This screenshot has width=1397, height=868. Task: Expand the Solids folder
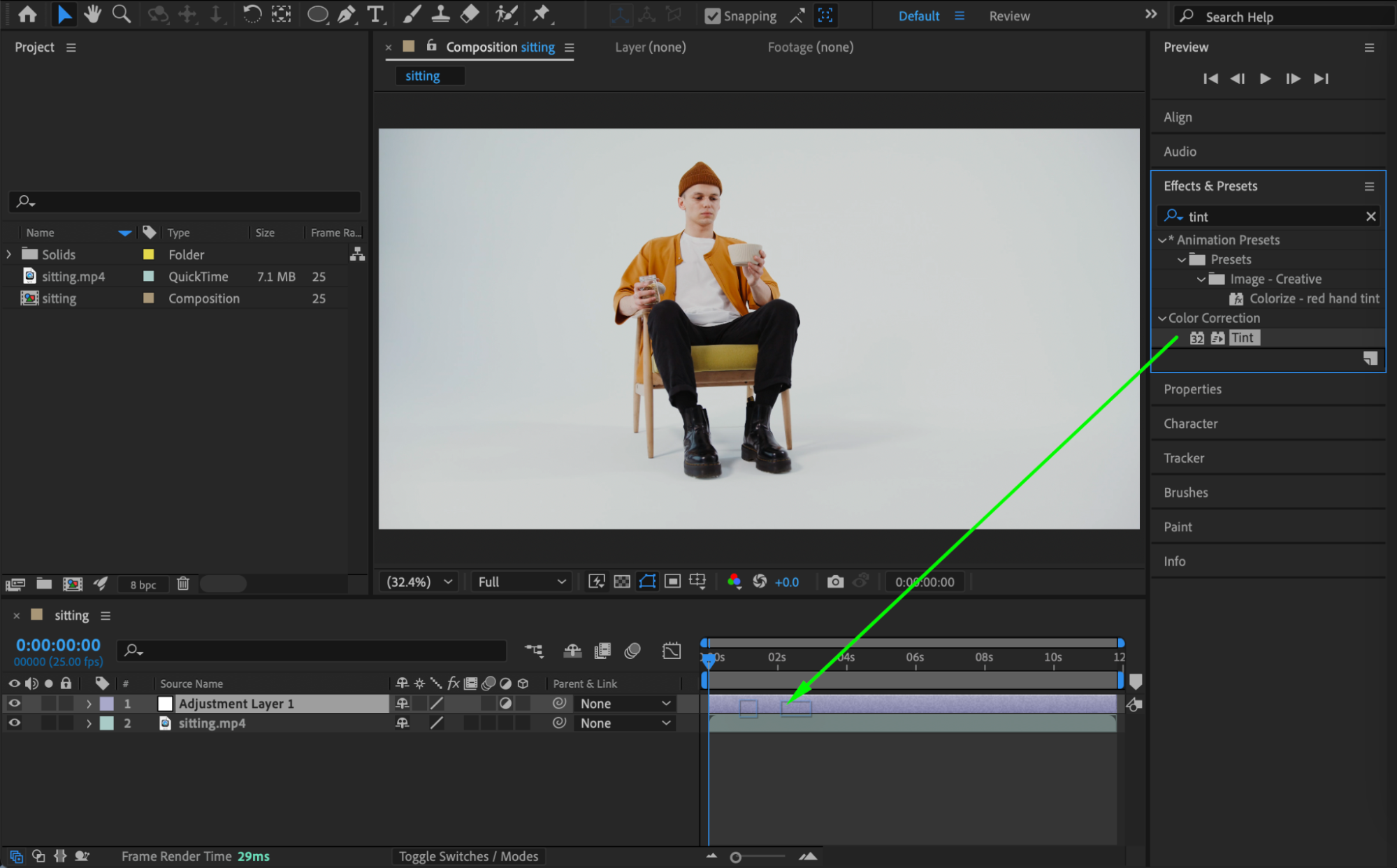click(9, 254)
